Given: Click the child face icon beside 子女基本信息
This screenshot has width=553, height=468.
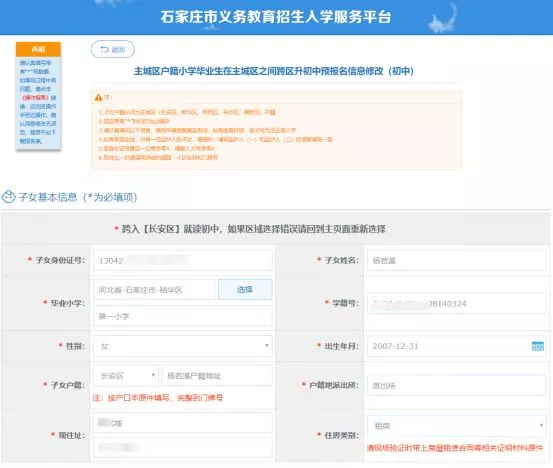Looking at the screenshot, I should (x=8, y=197).
